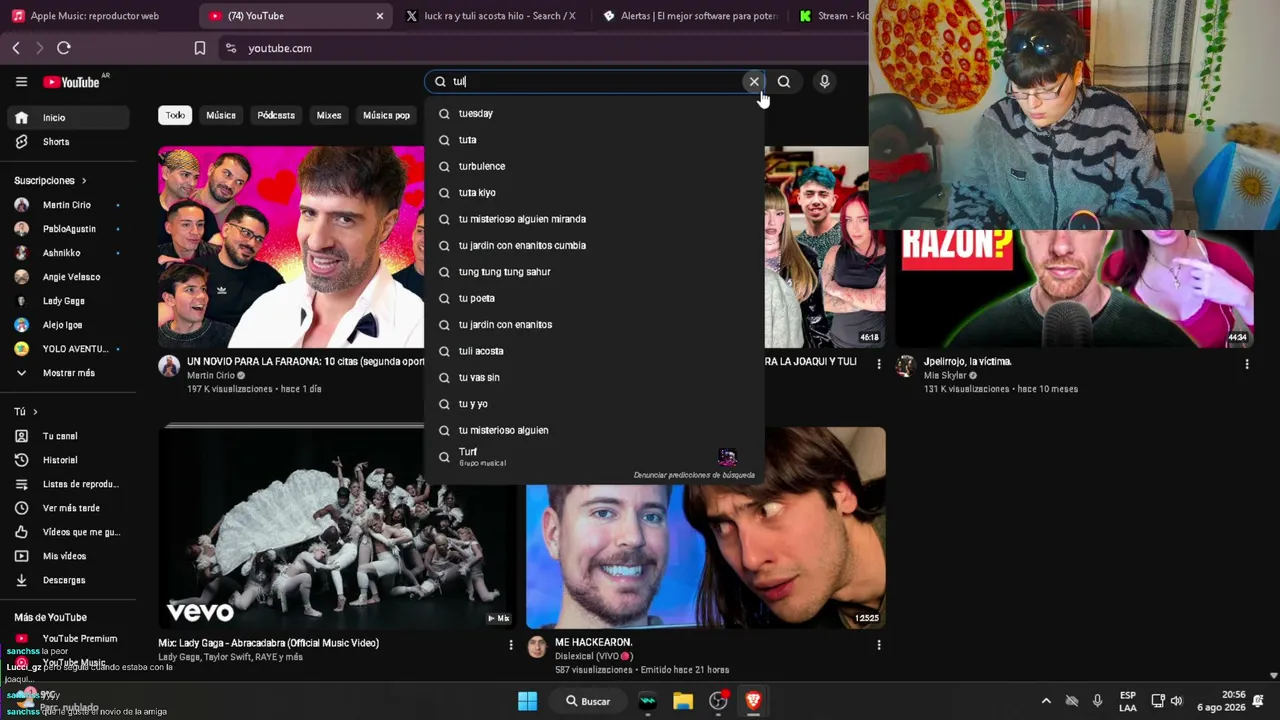
Task: Start voice search with the microphone button
Action: pyautogui.click(x=824, y=82)
